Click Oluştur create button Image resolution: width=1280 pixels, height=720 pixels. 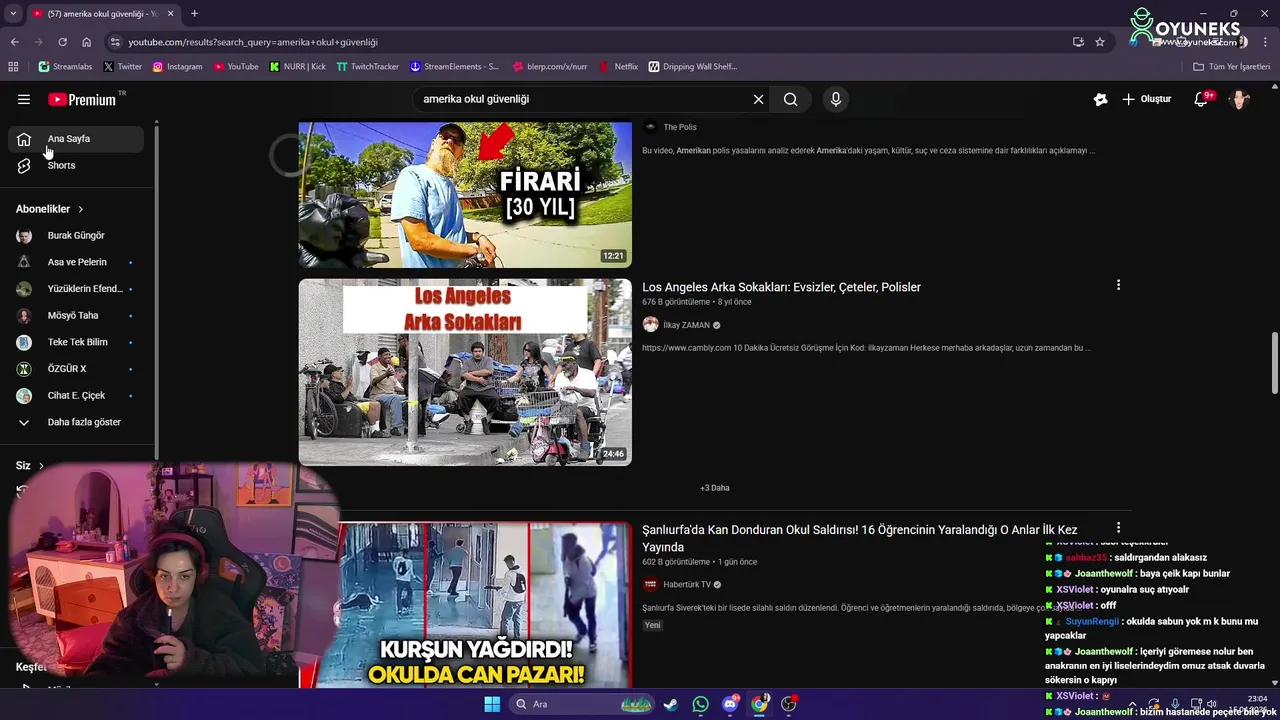(1146, 99)
